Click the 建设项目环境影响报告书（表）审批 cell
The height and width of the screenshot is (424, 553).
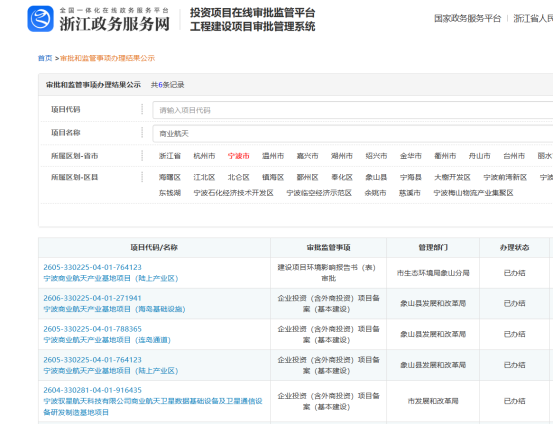(x=328, y=273)
